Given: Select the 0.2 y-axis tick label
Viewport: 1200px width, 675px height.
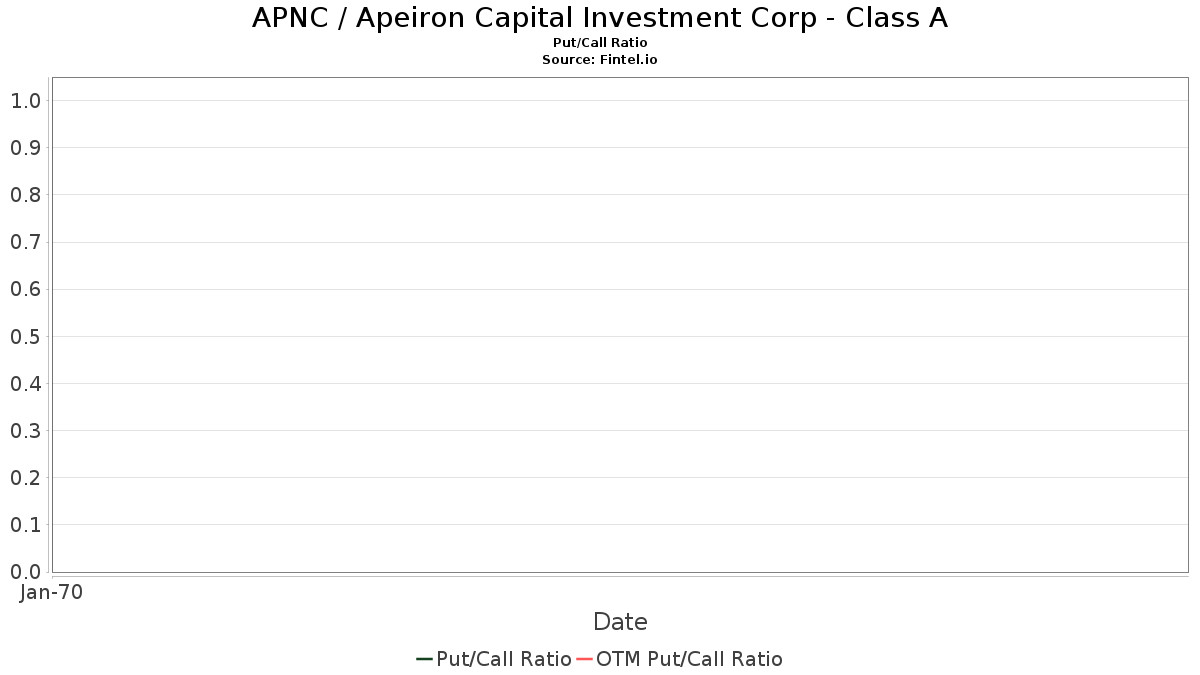Looking at the screenshot, I should click(x=25, y=478).
